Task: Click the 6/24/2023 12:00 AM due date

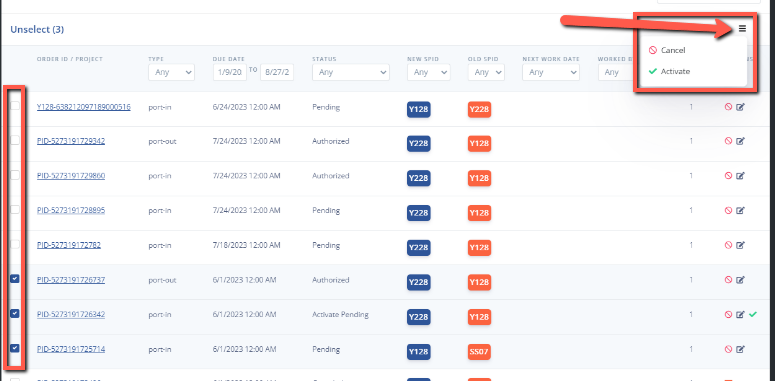Action: (246, 107)
